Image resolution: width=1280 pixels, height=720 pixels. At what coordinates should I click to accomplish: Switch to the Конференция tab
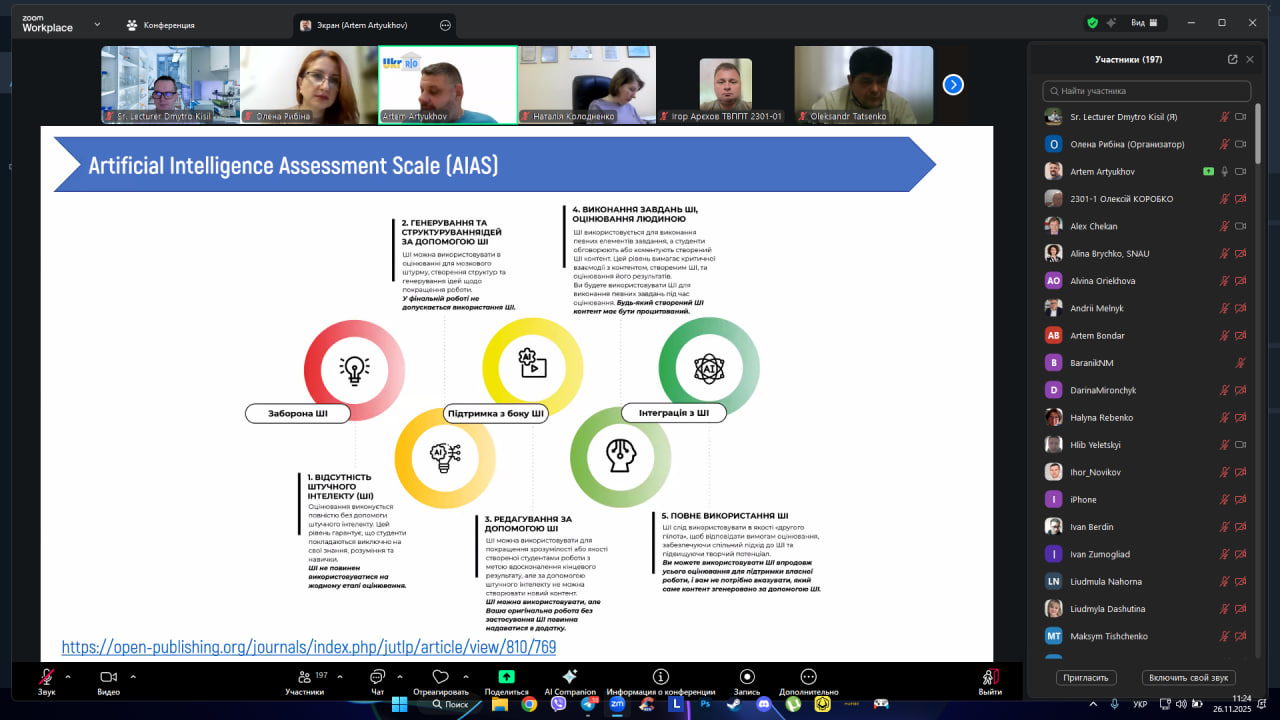pyautogui.click(x=160, y=25)
